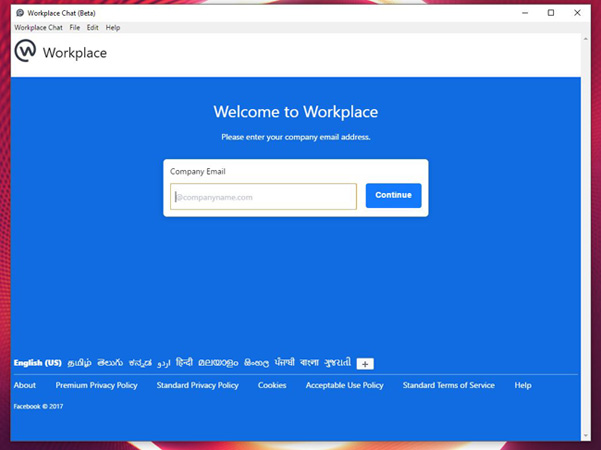
Task: Click the Facebook © 2017 text
Action: 38,406
